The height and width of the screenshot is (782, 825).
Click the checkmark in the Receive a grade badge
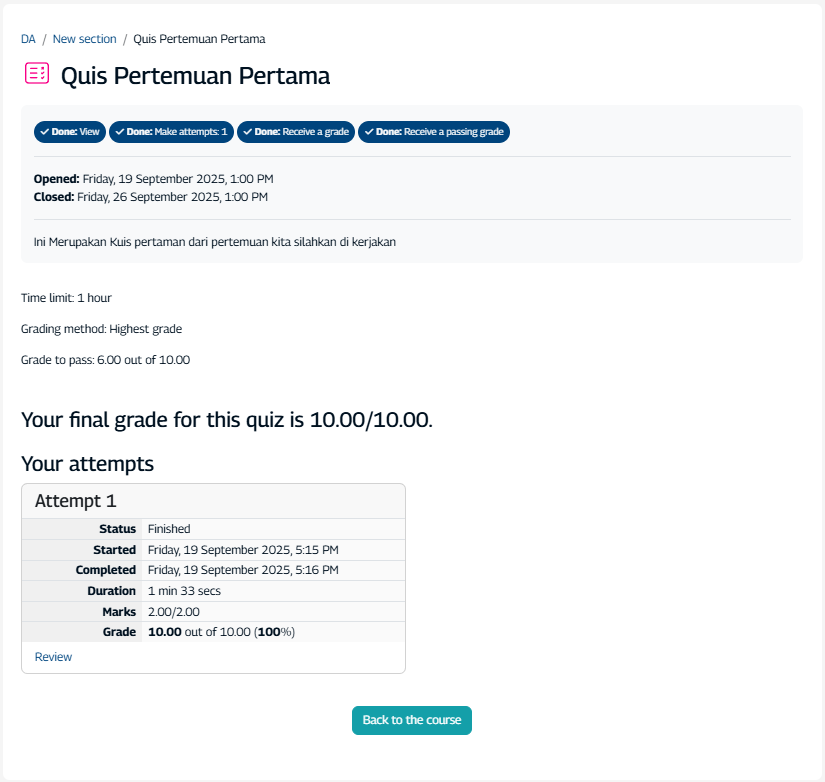point(247,132)
